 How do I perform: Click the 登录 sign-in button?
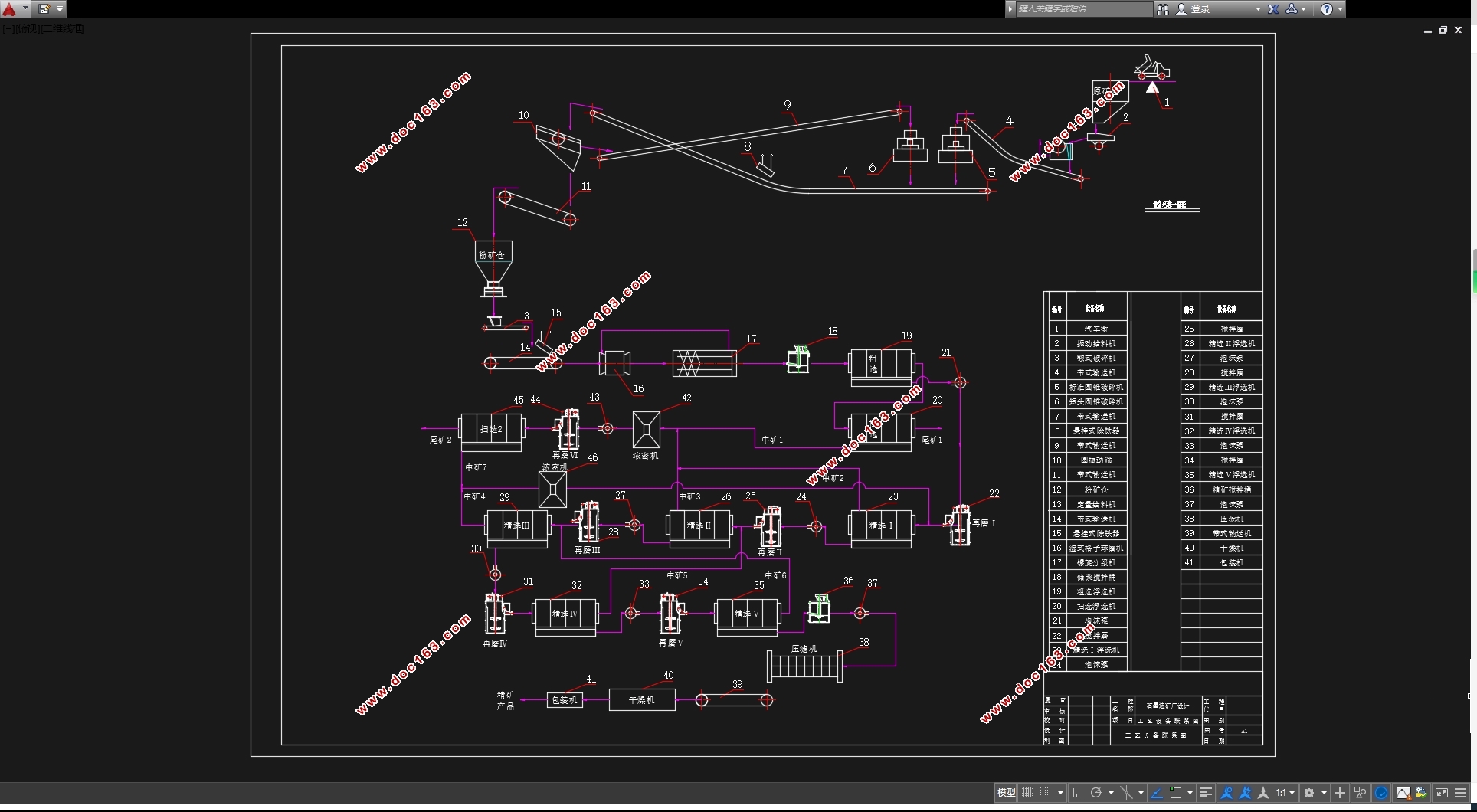coord(1200,9)
